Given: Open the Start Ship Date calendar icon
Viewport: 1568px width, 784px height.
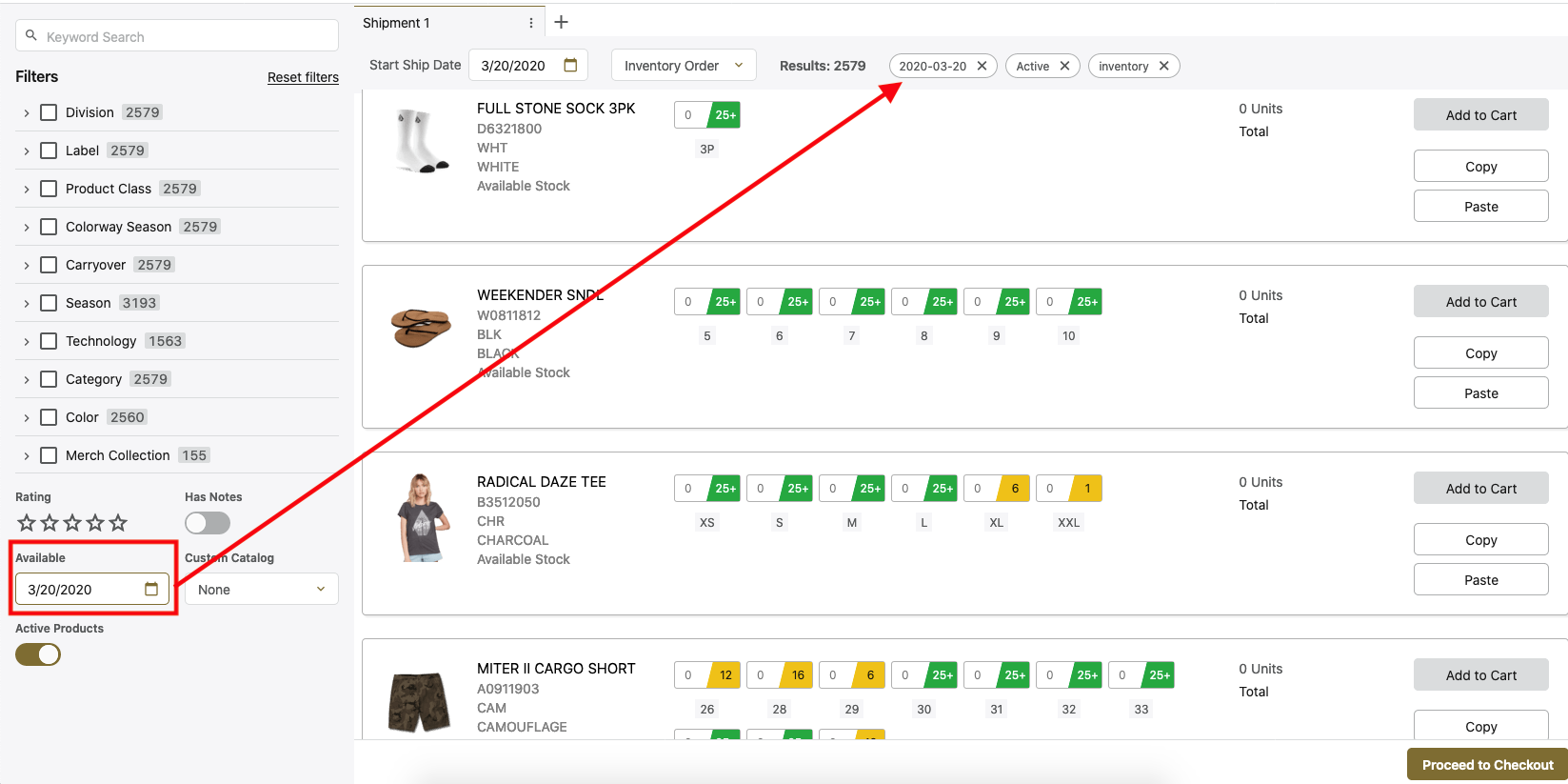Looking at the screenshot, I should tap(570, 65).
